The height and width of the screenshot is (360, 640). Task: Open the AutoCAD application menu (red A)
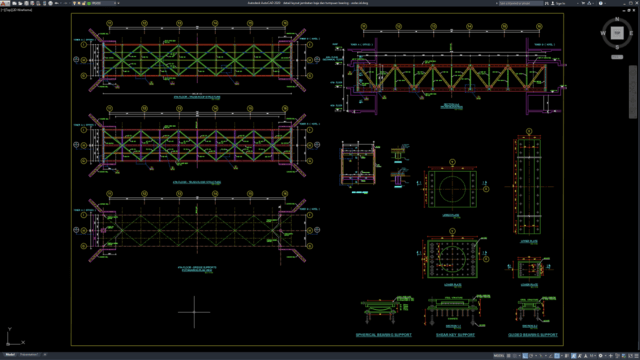5,3
